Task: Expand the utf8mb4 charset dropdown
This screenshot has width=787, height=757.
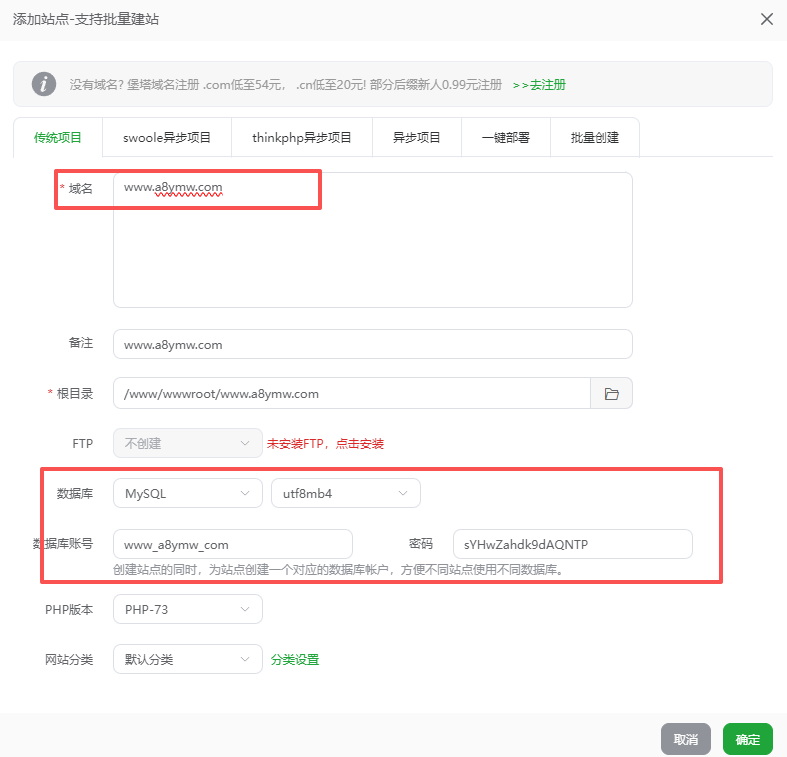Action: point(345,493)
